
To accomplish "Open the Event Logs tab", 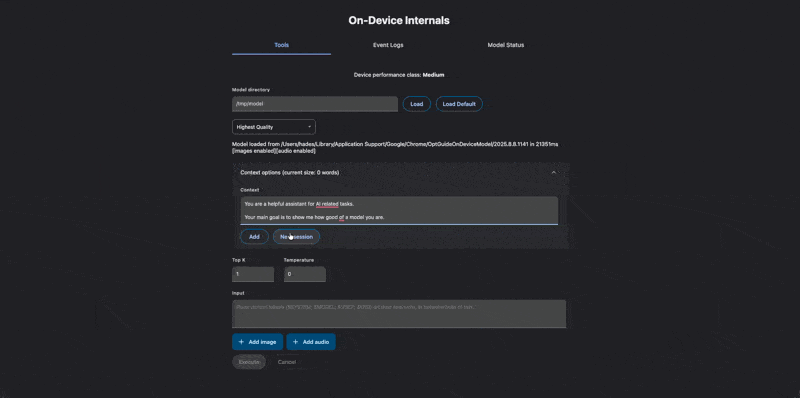I will click(388, 45).
